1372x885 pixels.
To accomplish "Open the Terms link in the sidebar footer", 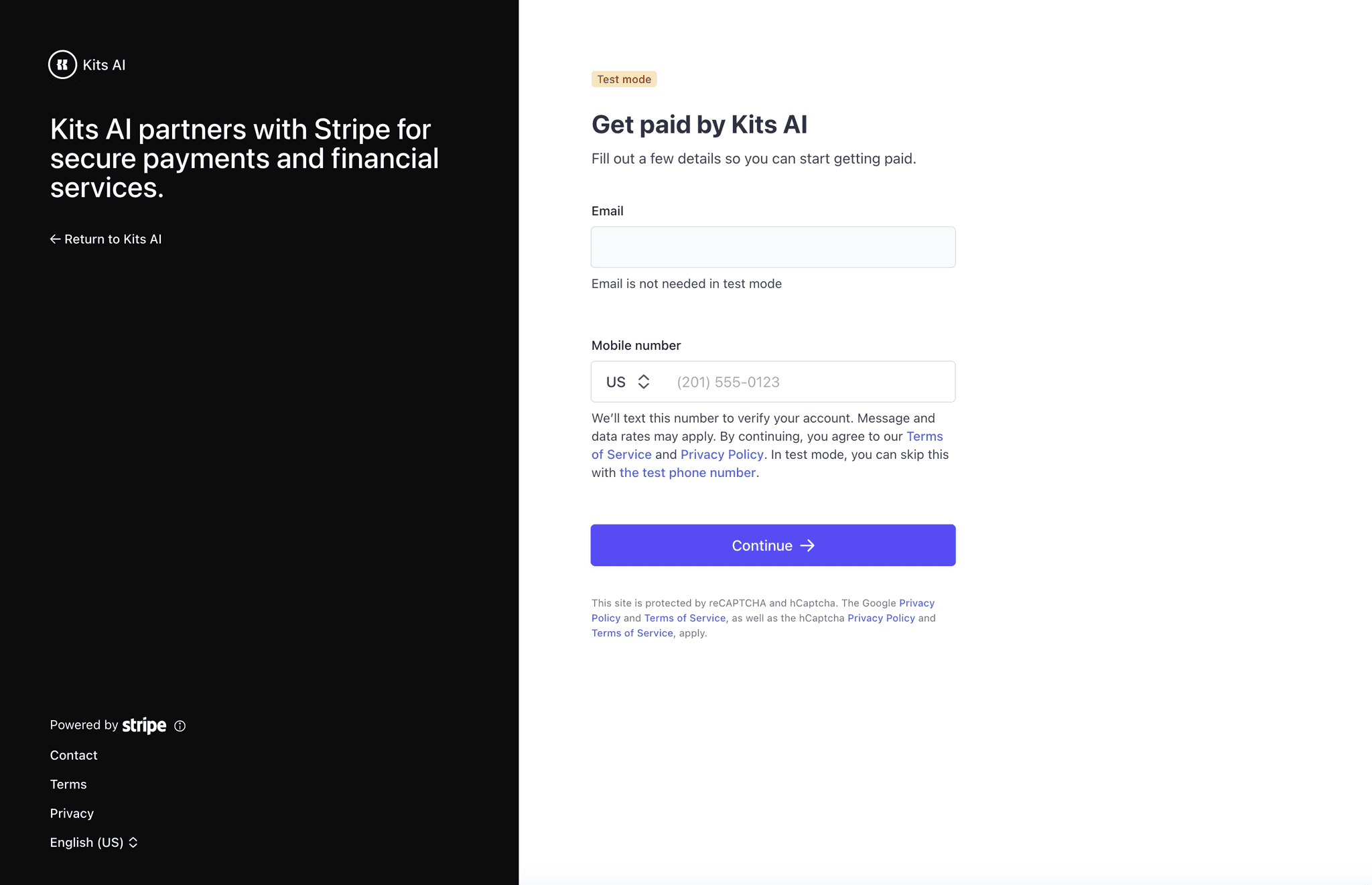I will click(68, 784).
